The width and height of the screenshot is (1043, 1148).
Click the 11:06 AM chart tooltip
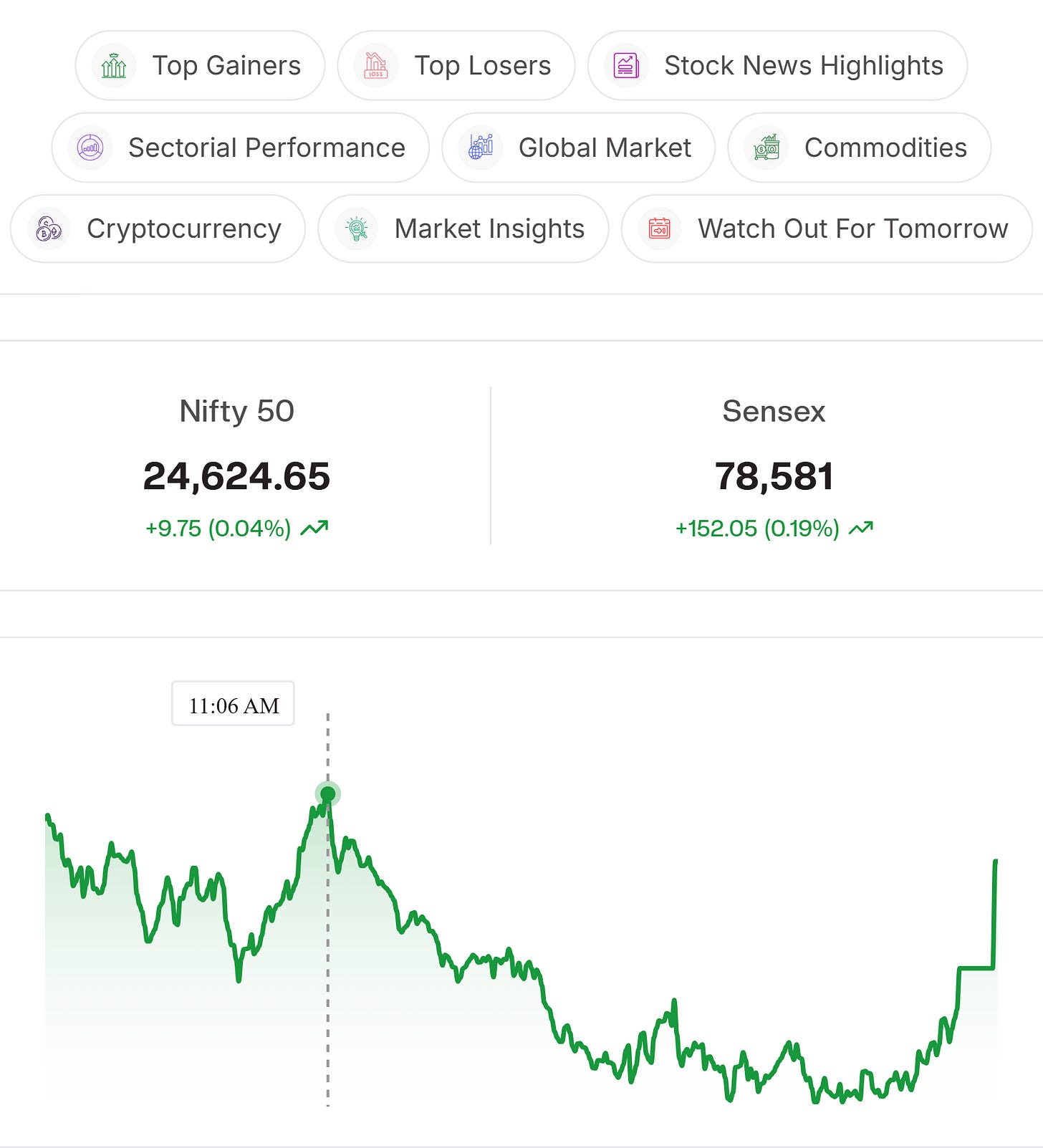[x=234, y=704]
